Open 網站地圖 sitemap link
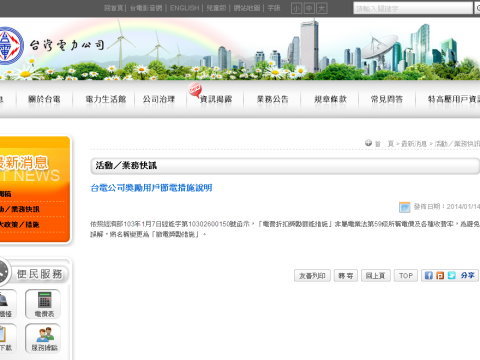The height and width of the screenshot is (360, 480). coord(247,8)
